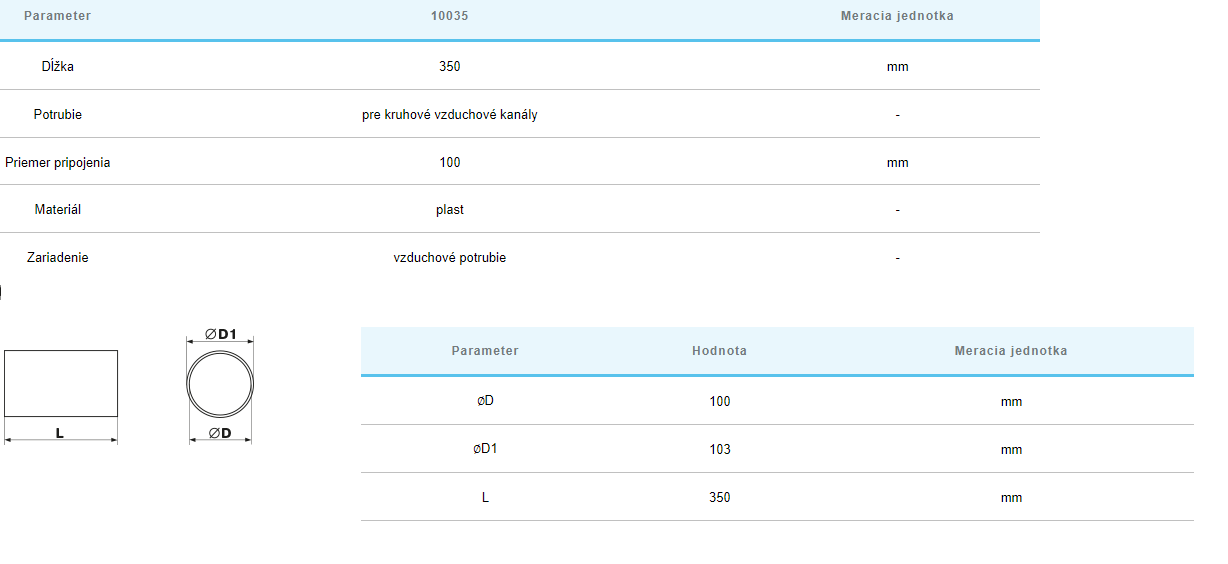Click the '10035' column header

point(449,16)
